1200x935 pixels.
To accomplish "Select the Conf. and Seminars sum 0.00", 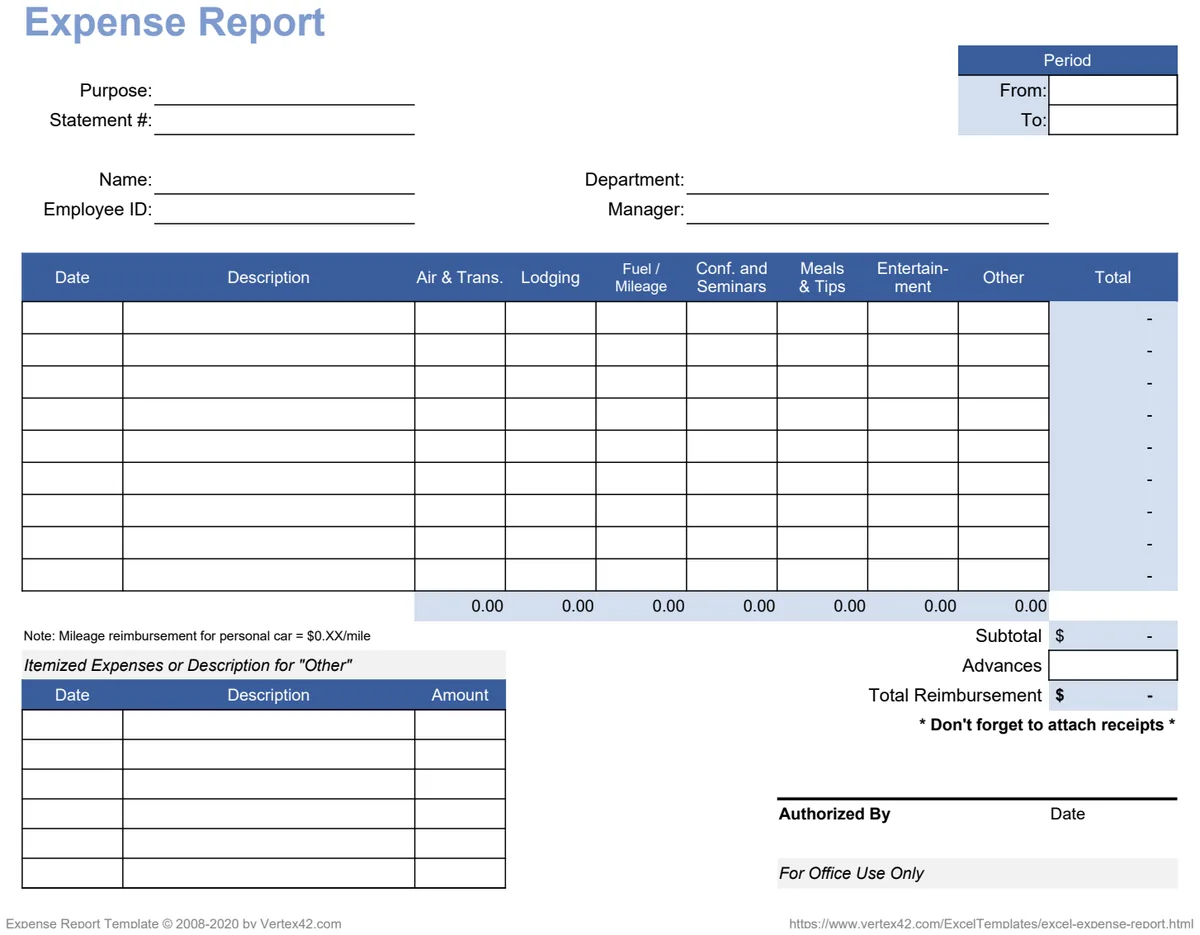I will [x=732, y=606].
